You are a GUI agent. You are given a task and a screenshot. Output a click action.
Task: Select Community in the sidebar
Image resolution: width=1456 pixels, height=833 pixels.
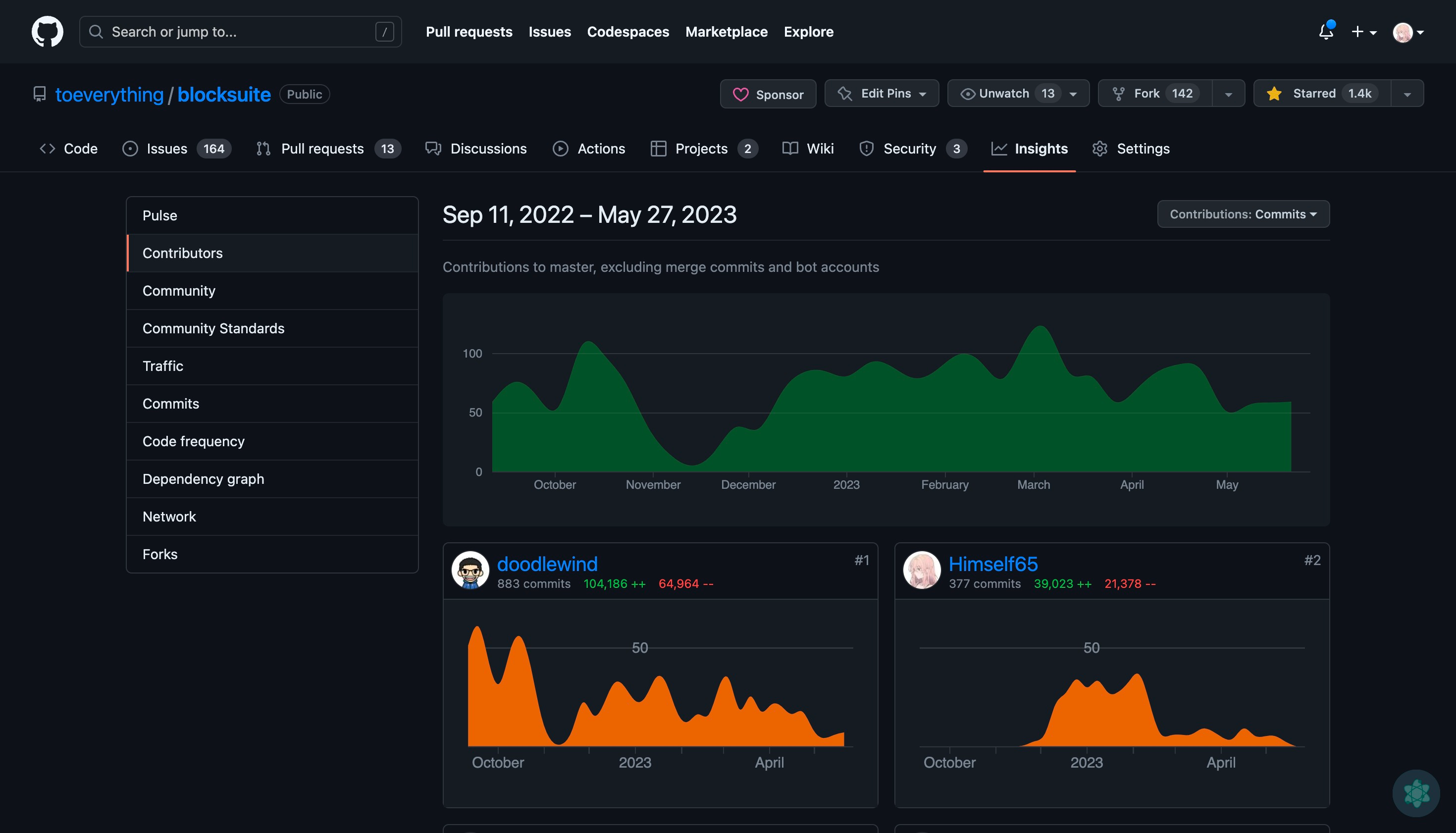coord(272,291)
